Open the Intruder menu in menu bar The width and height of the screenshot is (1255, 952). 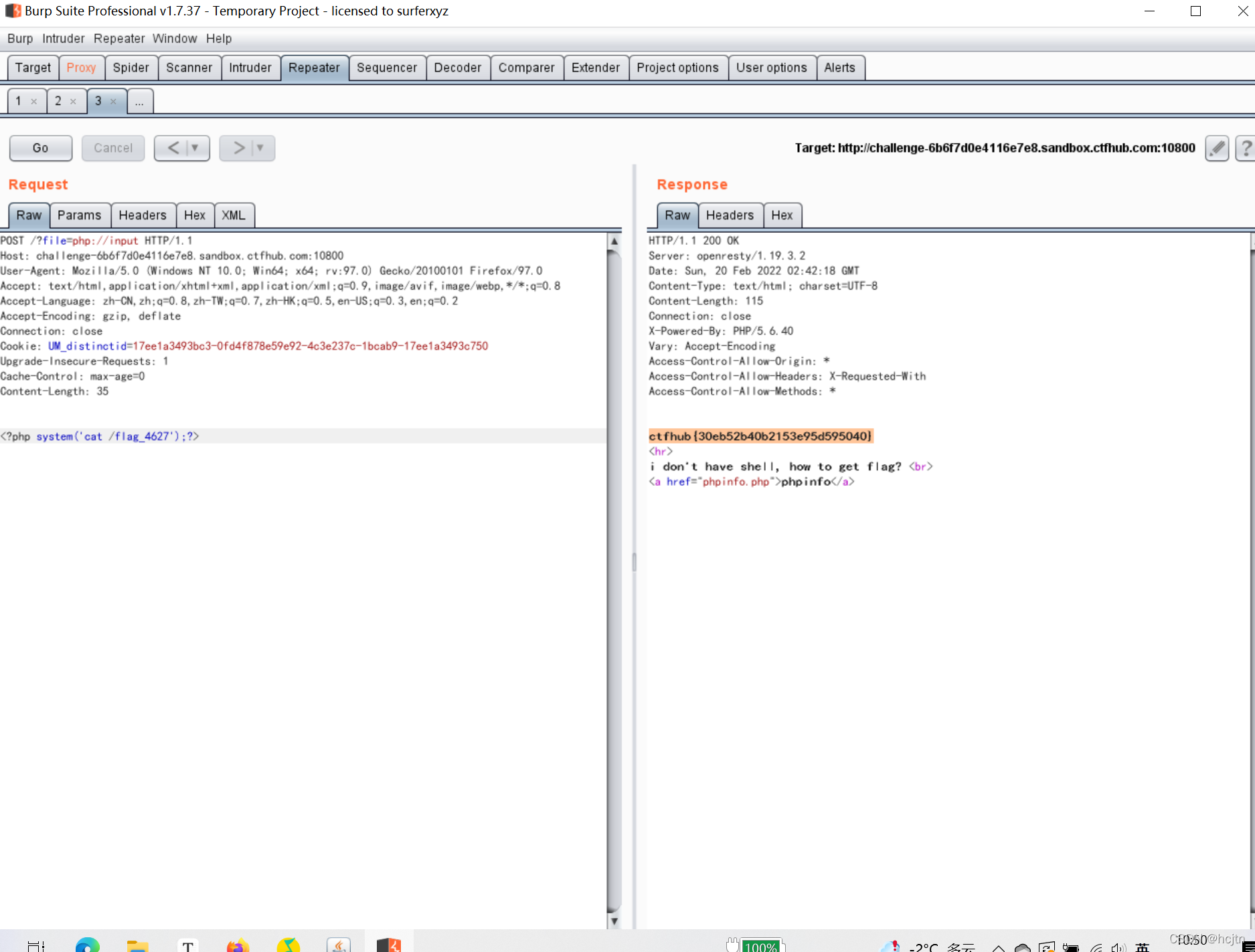pos(64,39)
